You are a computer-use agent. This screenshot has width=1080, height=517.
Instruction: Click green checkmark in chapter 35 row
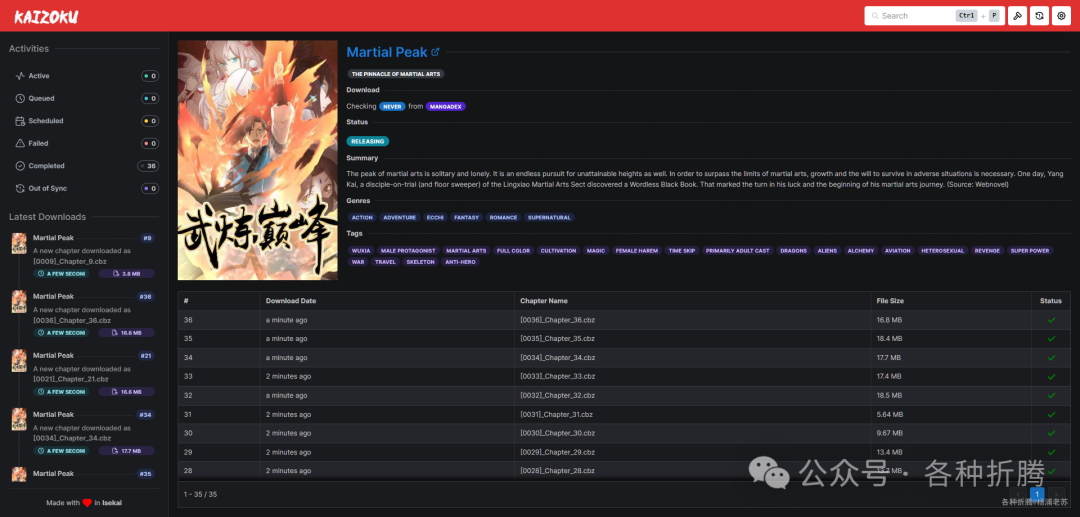coord(1051,339)
